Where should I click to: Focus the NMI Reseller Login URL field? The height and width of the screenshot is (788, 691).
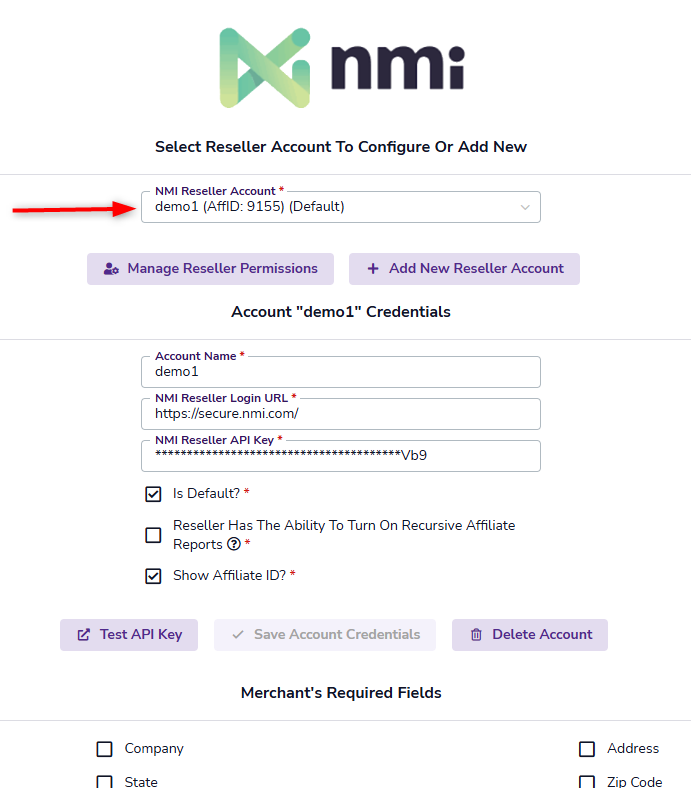coord(340,414)
